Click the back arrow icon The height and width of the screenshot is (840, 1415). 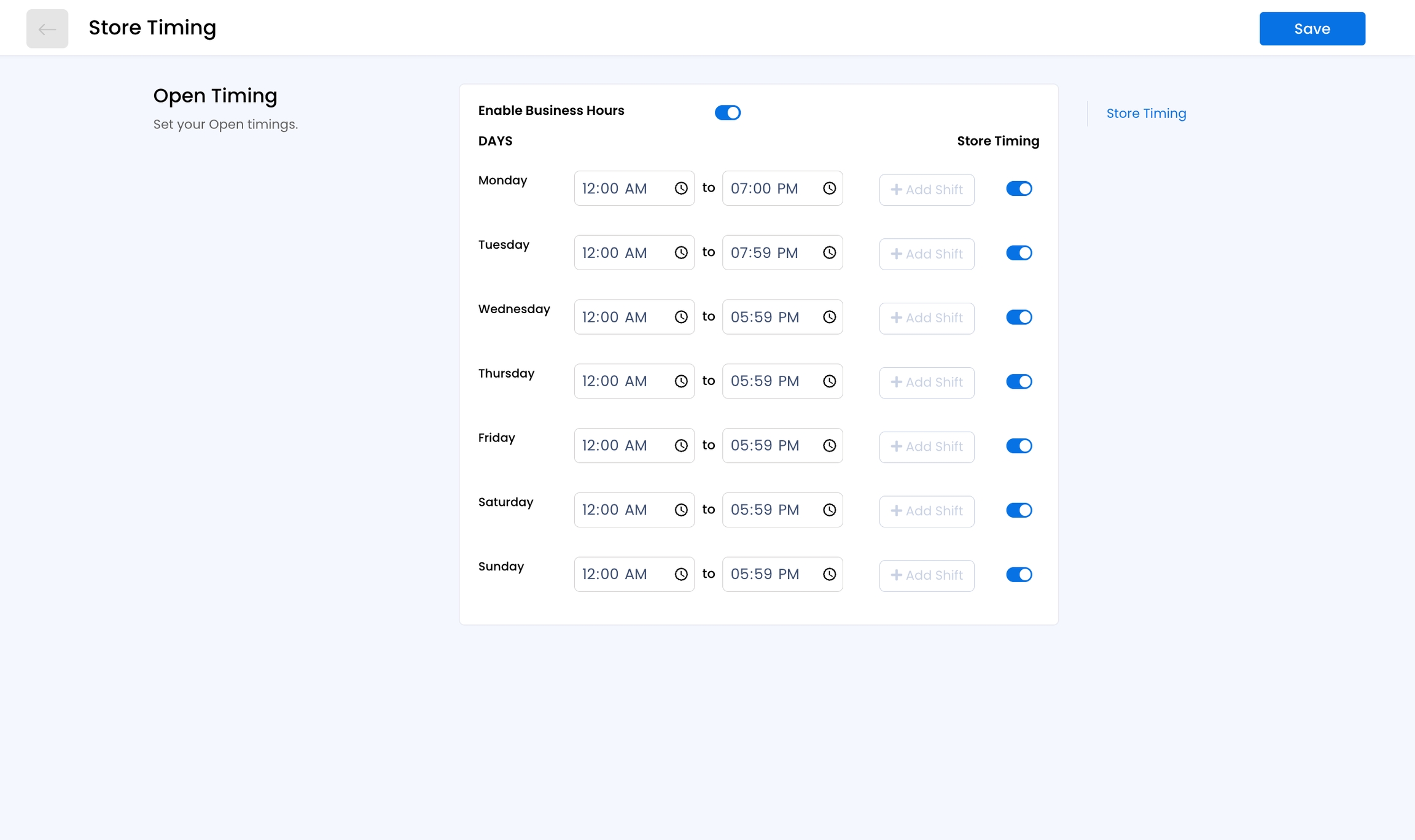point(47,29)
